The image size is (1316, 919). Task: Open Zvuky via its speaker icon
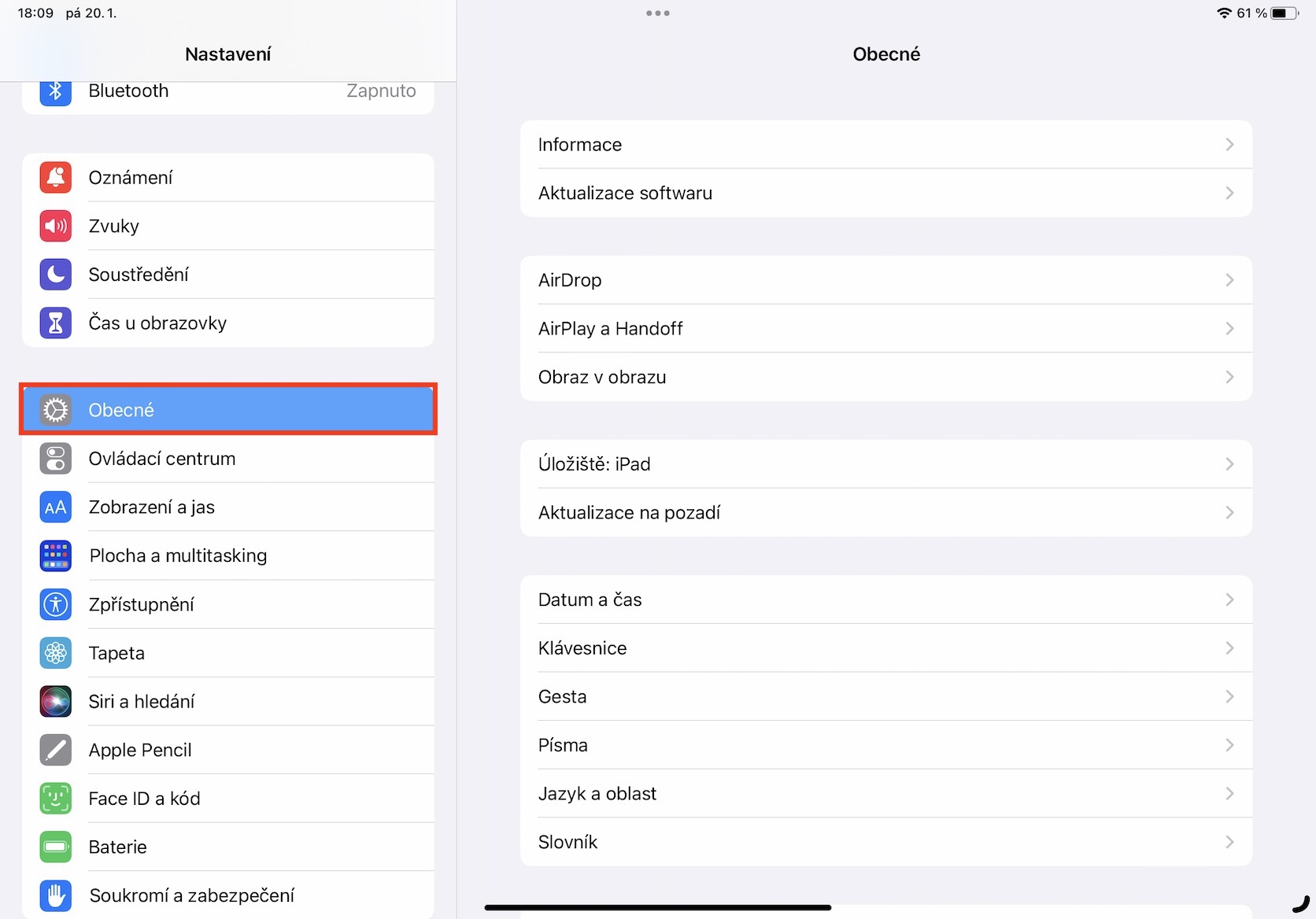56,227
